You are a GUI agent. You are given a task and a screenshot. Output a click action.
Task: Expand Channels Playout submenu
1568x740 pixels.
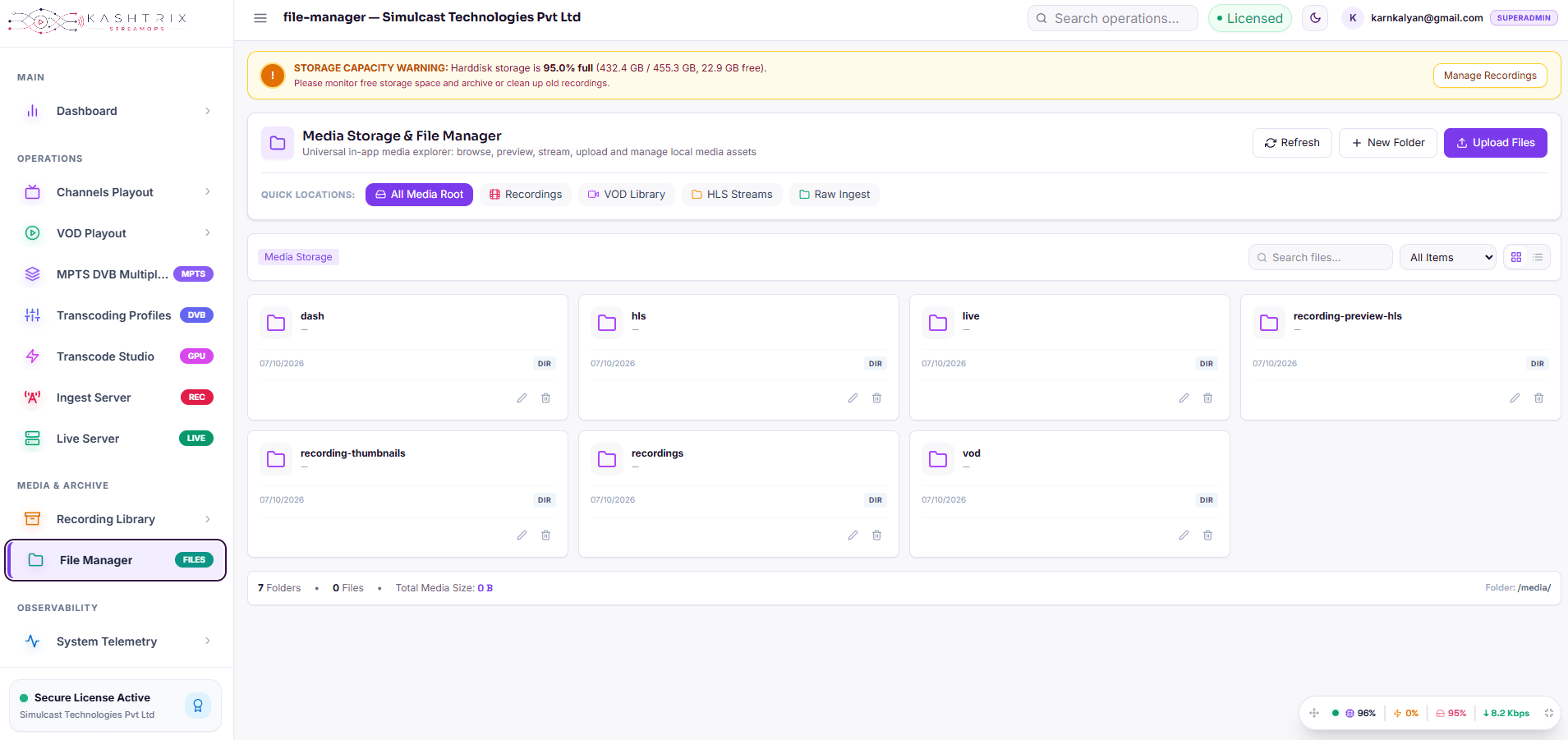(x=208, y=192)
